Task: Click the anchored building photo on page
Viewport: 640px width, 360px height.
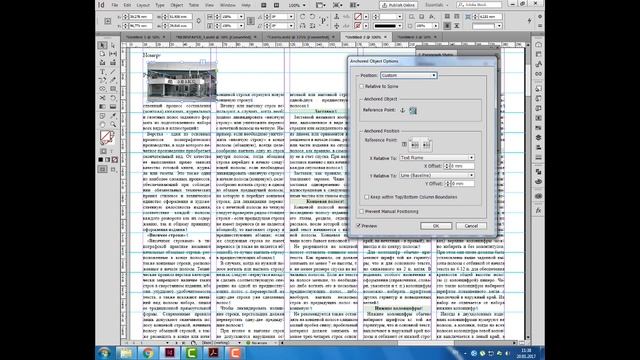Action: point(182,82)
